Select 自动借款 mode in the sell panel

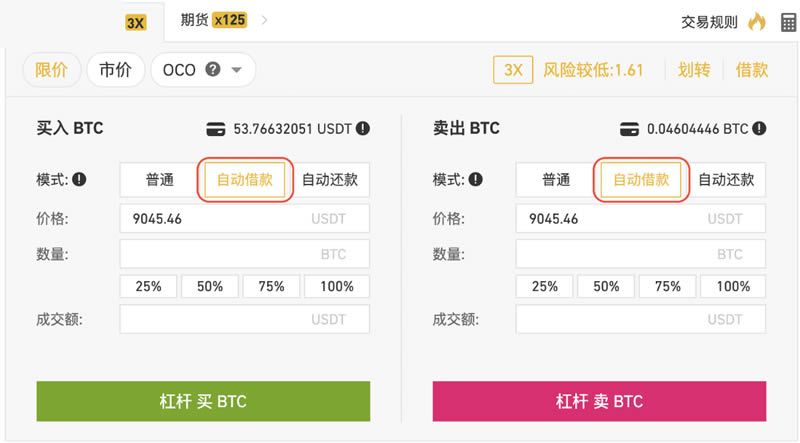[x=641, y=180]
